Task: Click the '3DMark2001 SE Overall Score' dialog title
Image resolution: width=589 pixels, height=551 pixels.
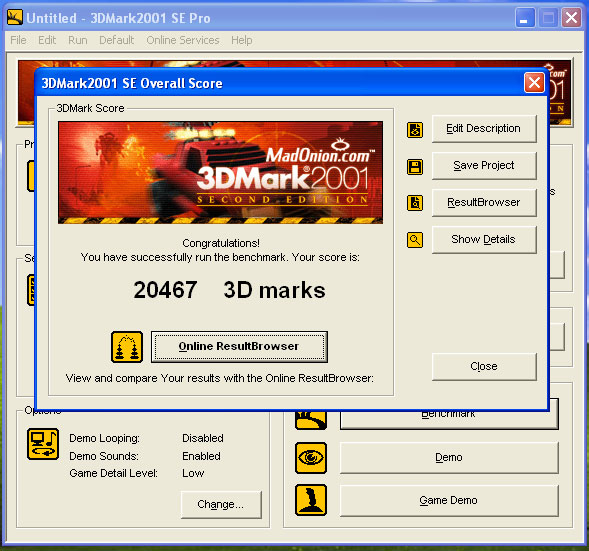Action: pos(132,83)
